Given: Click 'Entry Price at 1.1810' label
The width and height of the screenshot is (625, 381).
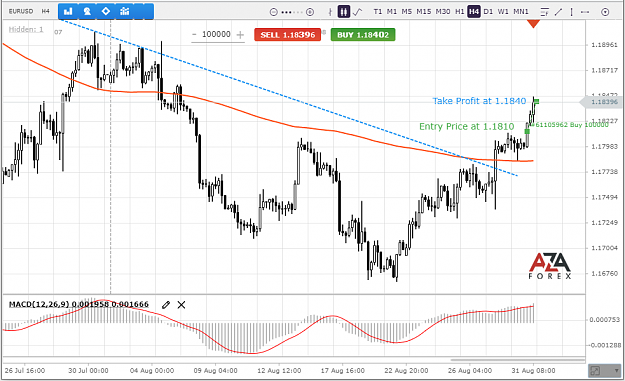Looking at the screenshot, I should pyautogui.click(x=467, y=126).
